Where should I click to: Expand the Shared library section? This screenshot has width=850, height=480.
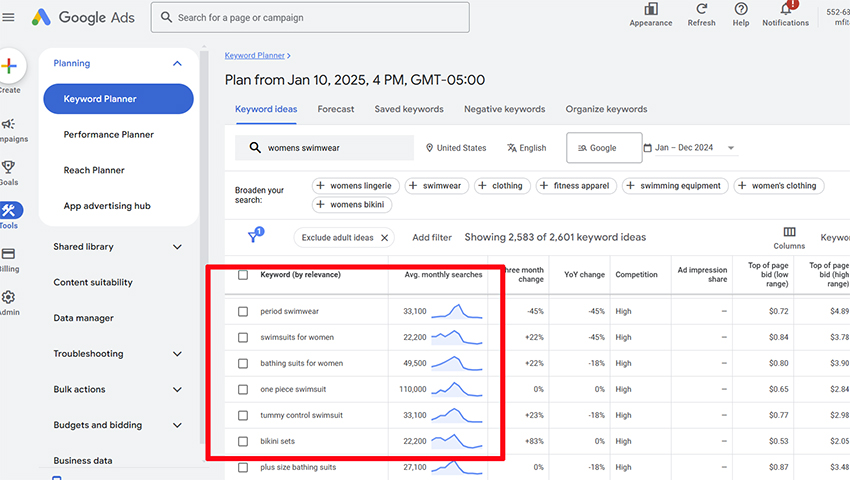coord(118,247)
